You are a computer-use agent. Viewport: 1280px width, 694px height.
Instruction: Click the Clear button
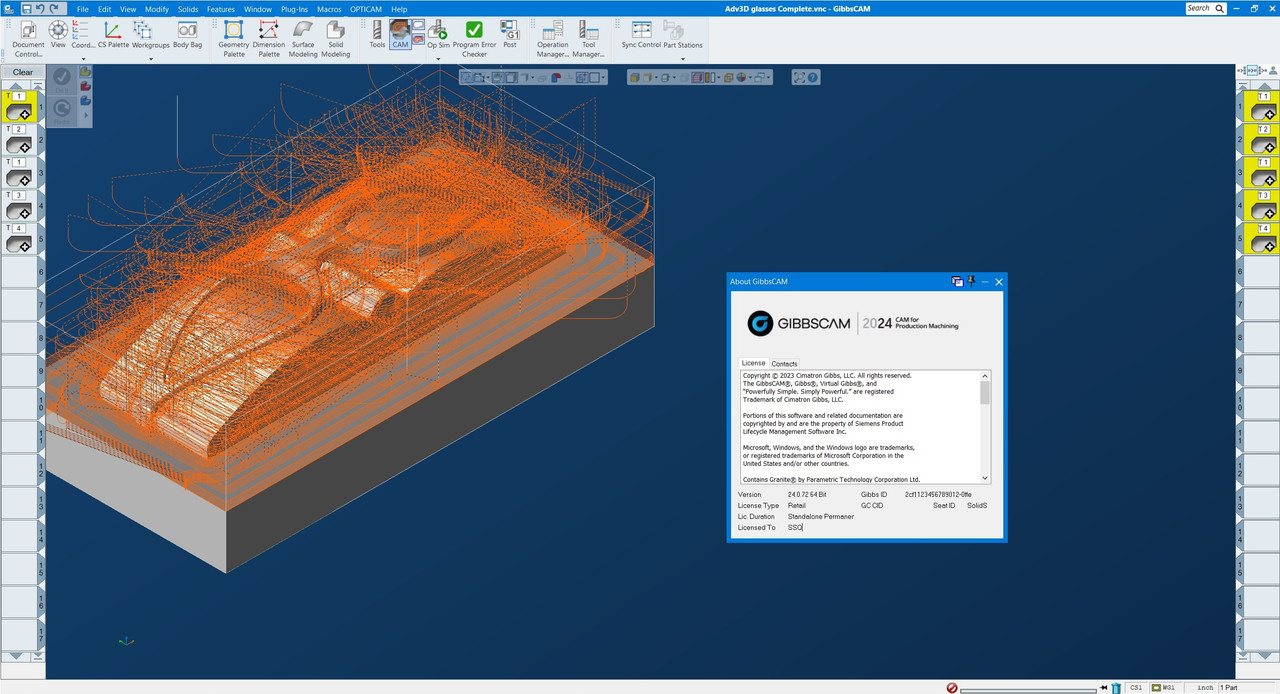(x=23, y=72)
